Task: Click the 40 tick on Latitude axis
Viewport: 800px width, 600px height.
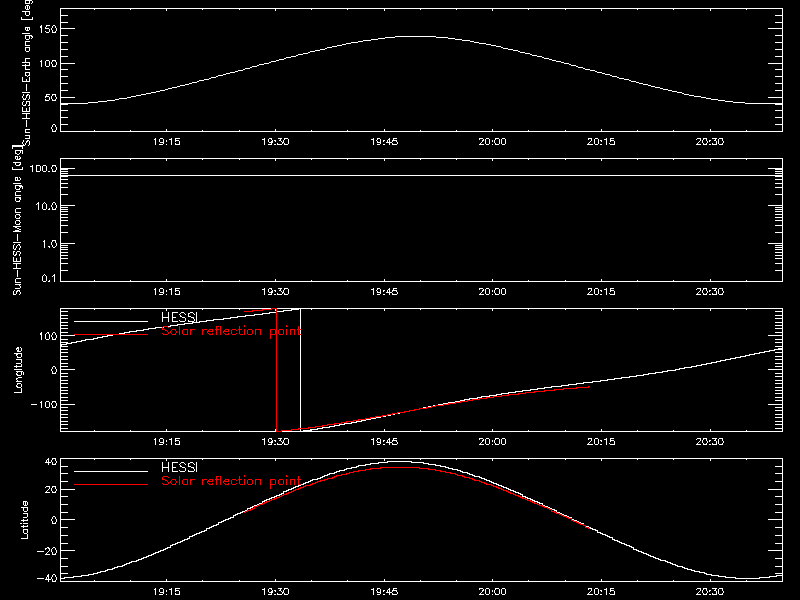Action: (51, 462)
